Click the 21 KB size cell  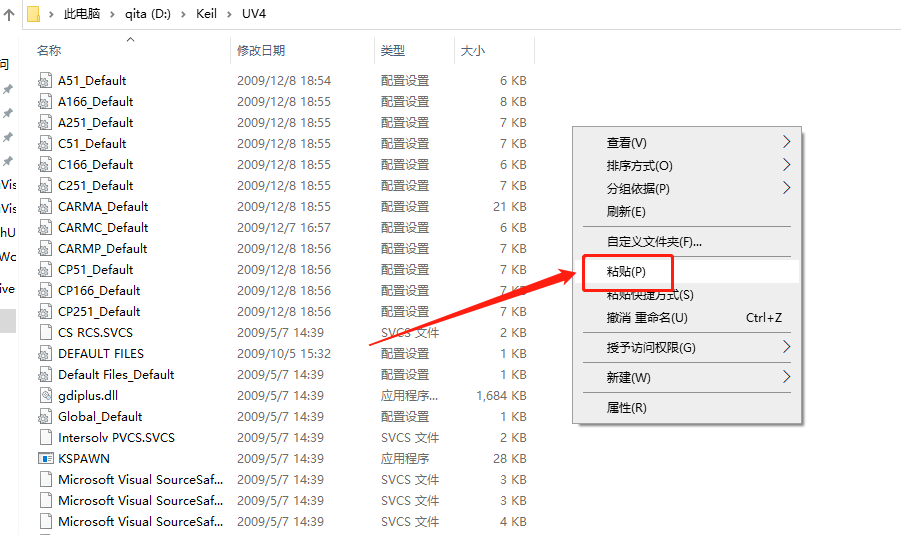(x=510, y=206)
